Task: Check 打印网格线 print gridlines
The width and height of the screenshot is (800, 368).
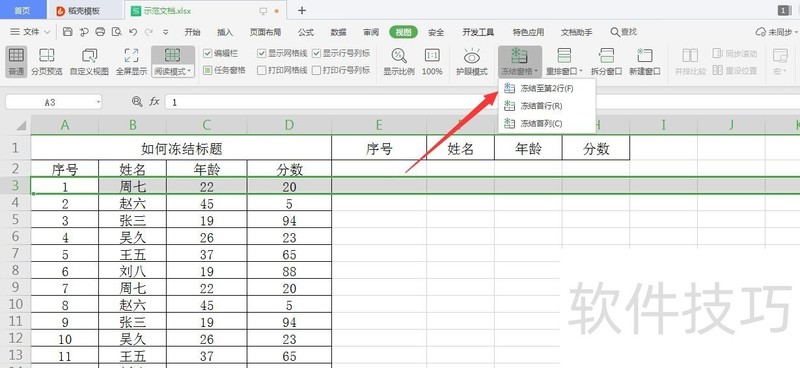Action: click(262, 70)
